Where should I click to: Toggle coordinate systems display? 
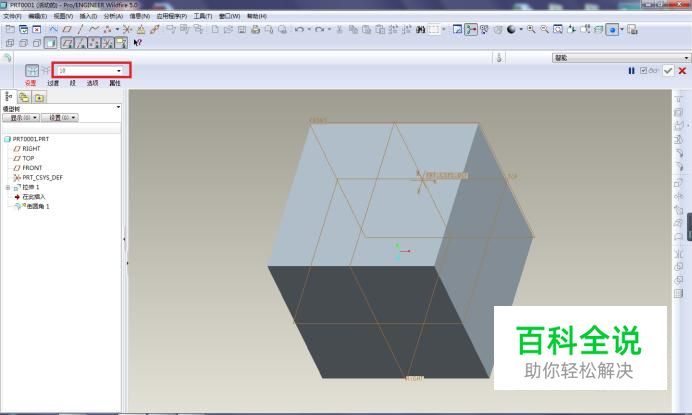(x=108, y=43)
